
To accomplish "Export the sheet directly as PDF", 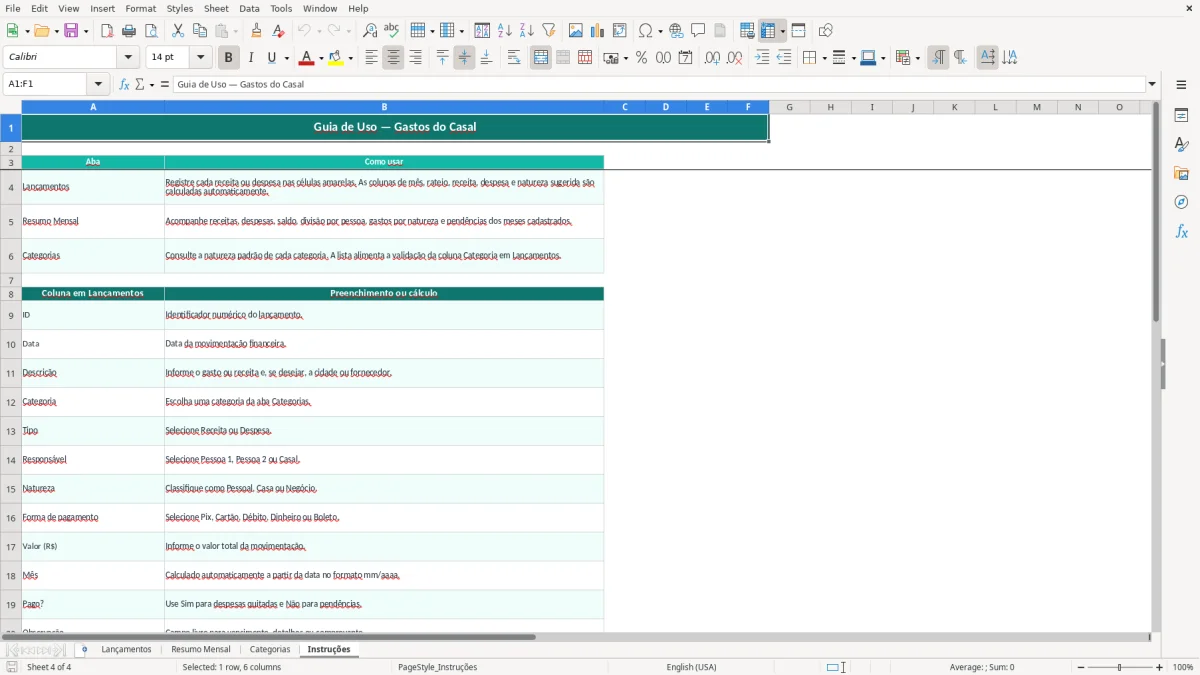I will click(107, 31).
